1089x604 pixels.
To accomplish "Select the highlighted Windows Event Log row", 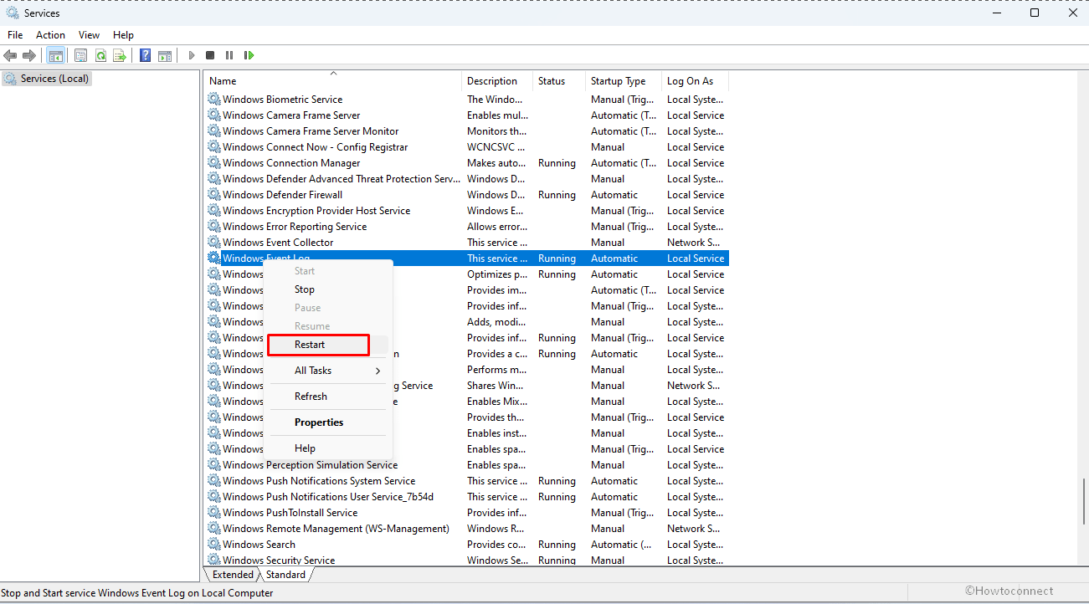I will (x=467, y=258).
